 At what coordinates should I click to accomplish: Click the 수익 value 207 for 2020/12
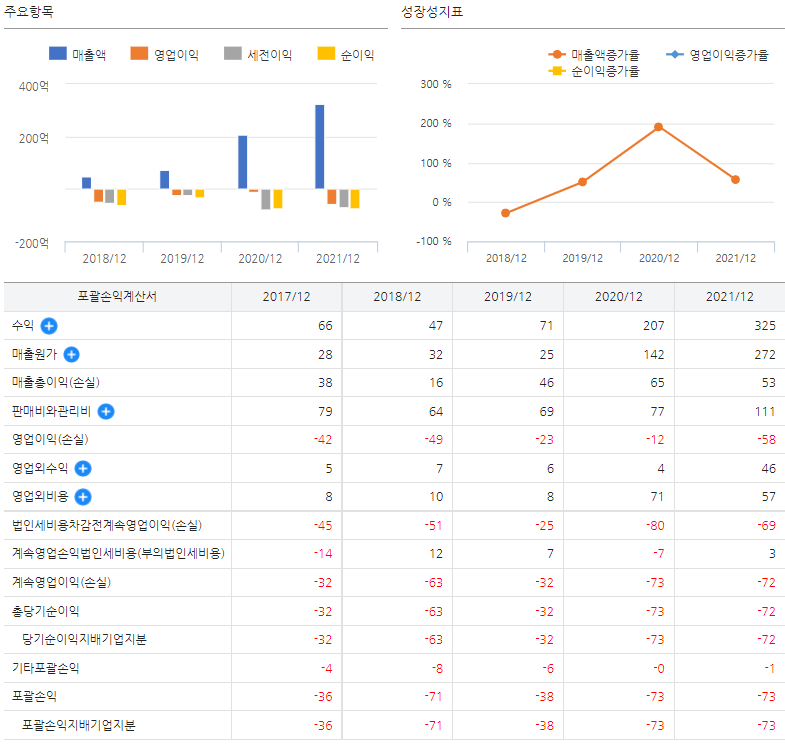653,326
